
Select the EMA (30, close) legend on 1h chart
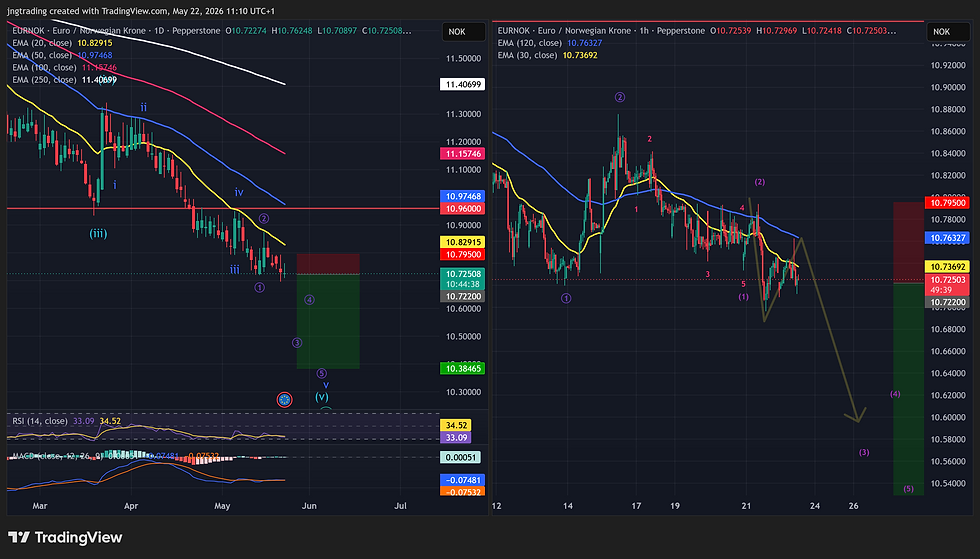tap(548, 55)
